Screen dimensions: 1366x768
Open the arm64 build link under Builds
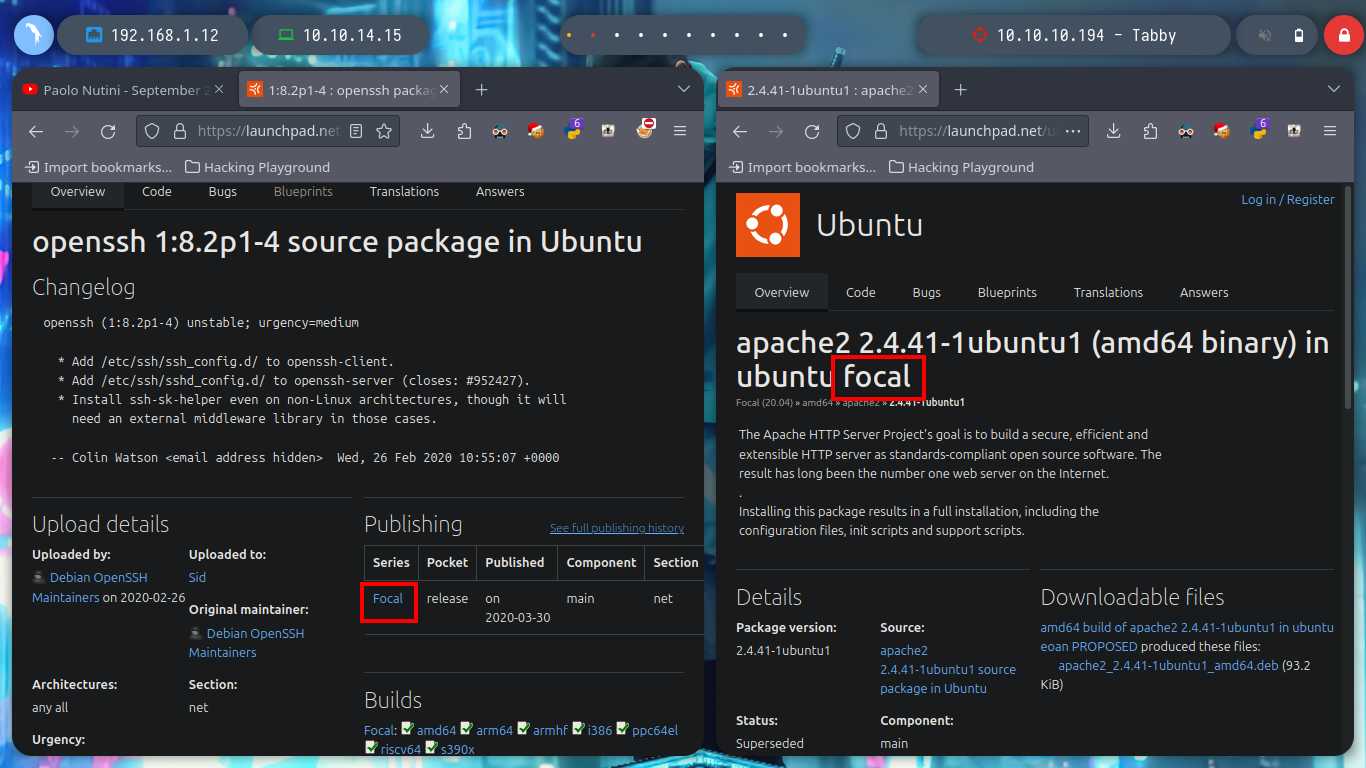coord(495,731)
